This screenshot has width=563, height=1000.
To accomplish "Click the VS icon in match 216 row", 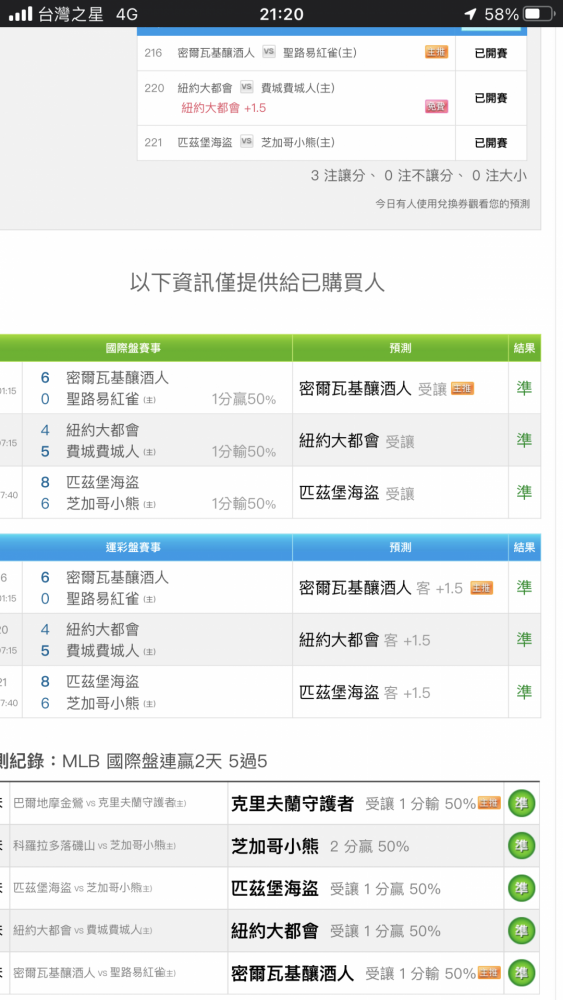I will coord(268,52).
